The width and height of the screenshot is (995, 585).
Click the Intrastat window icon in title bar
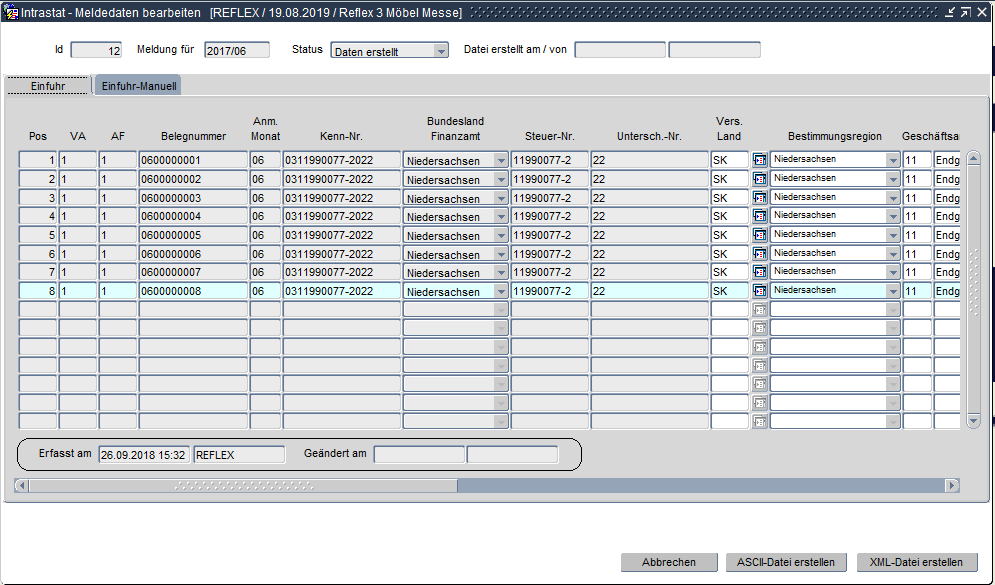(11, 13)
